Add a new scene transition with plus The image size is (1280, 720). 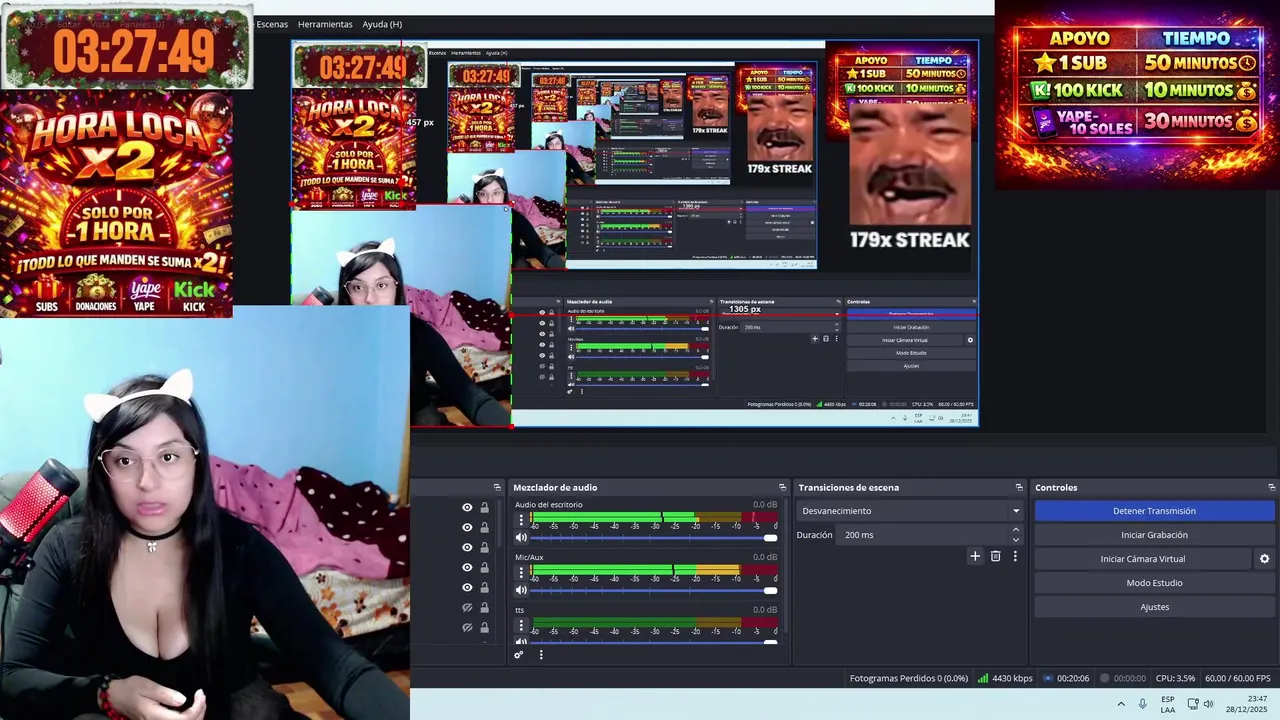(x=975, y=556)
